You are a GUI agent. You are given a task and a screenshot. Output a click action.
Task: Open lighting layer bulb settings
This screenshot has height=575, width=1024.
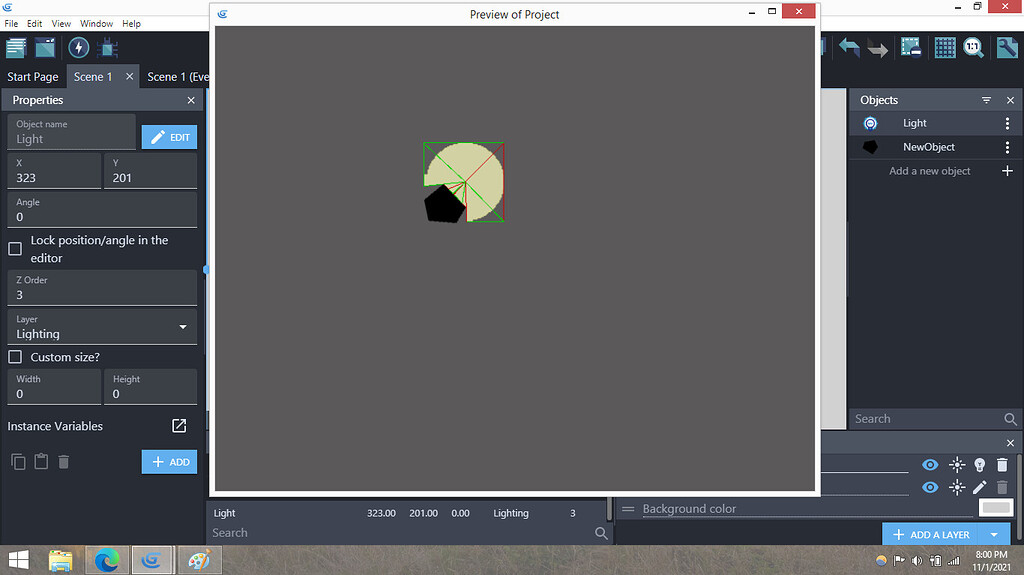tap(979, 465)
